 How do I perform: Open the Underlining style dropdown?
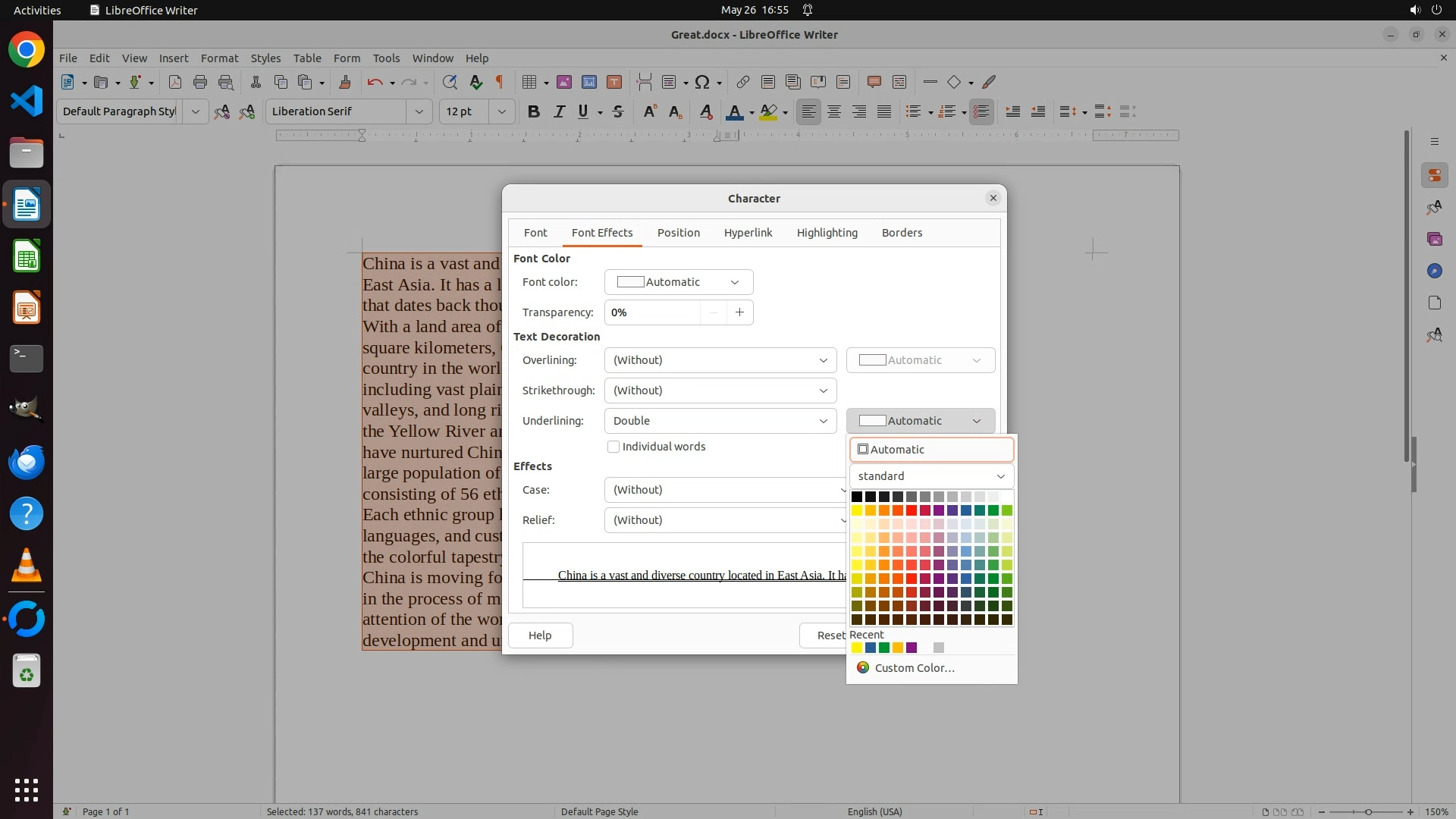[720, 421]
